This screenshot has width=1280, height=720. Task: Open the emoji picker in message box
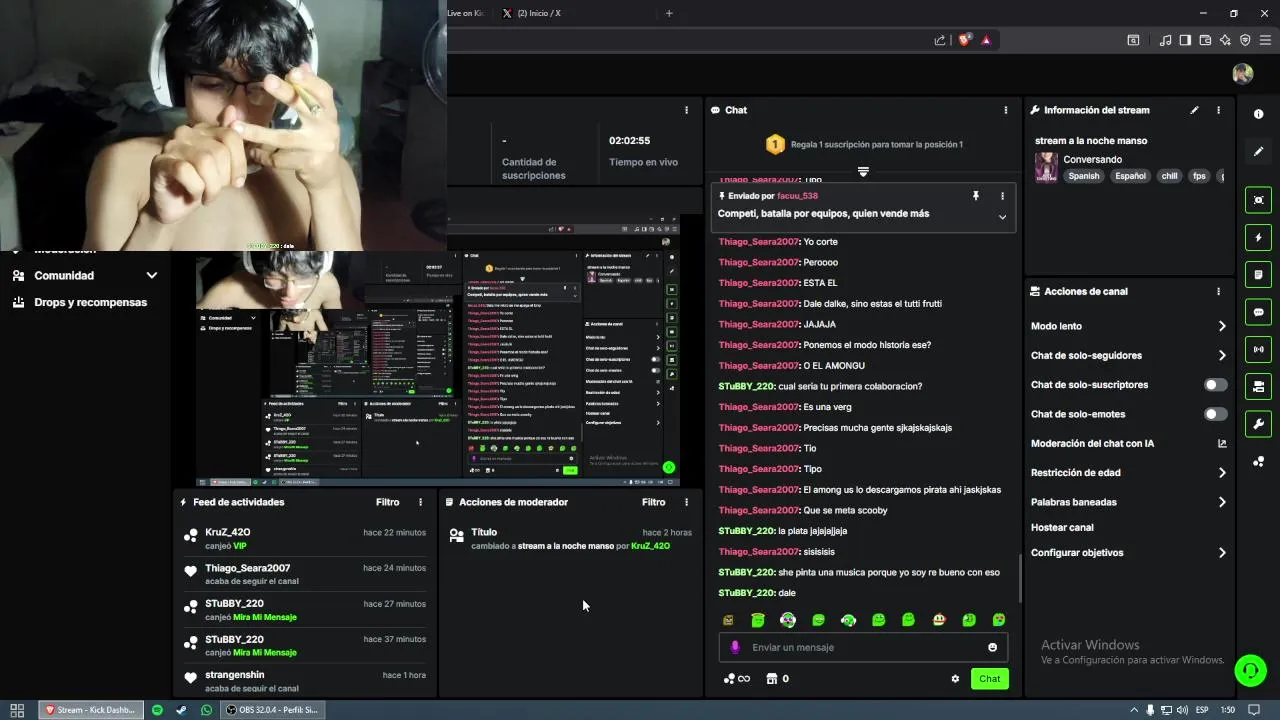[992, 647]
